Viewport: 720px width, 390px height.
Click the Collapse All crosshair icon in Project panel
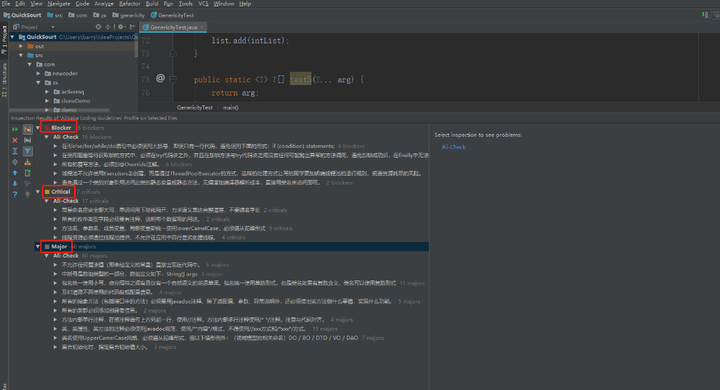pos(108,27)
